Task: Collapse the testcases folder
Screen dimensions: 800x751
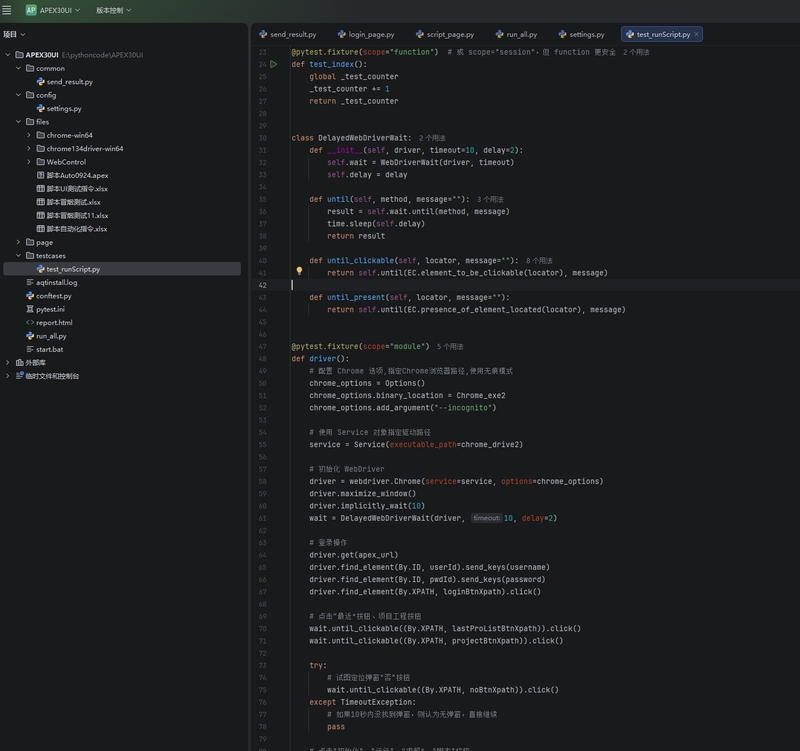Action: coord(18,256)
